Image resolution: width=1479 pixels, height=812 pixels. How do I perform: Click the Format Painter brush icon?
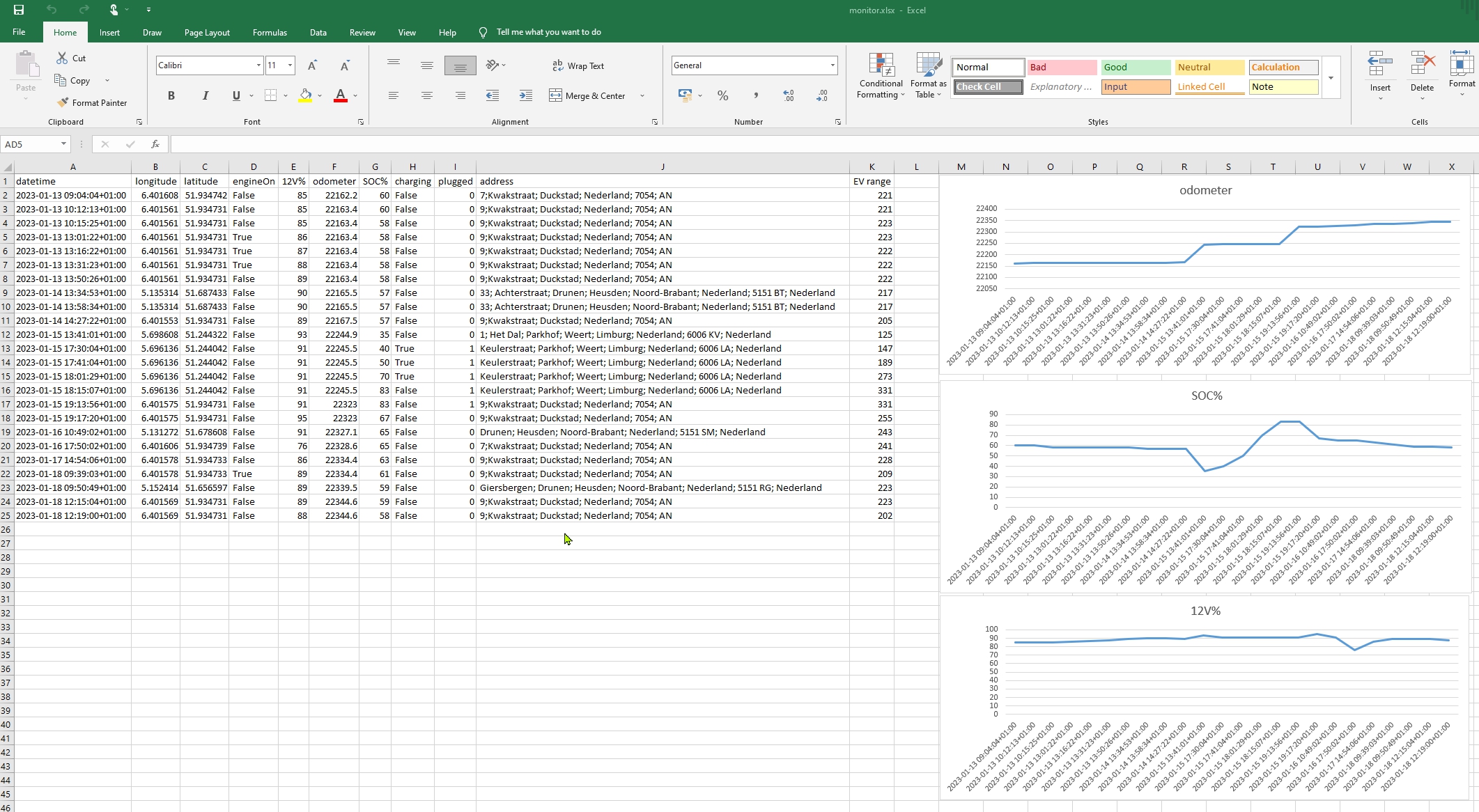coord(63,102)
